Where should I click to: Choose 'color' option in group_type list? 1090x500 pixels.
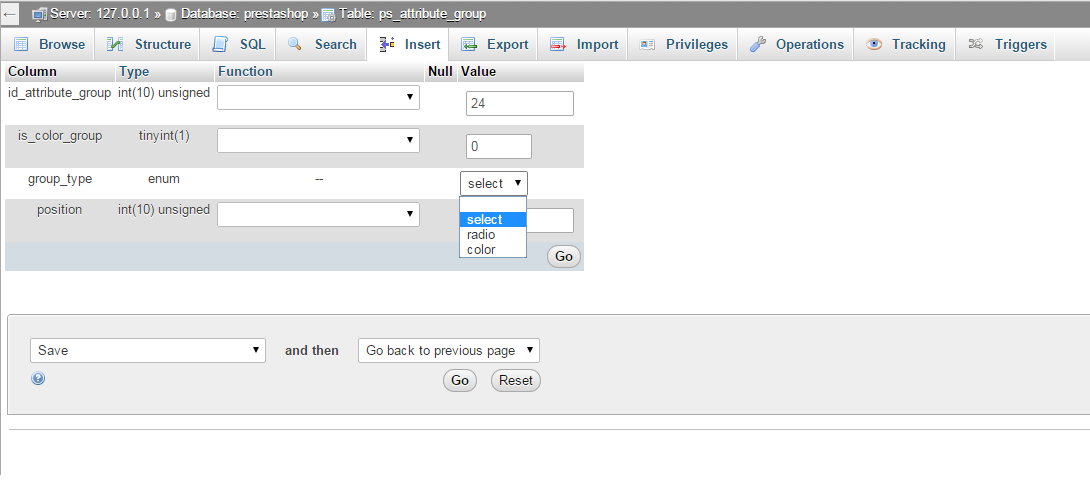[493, 250]
